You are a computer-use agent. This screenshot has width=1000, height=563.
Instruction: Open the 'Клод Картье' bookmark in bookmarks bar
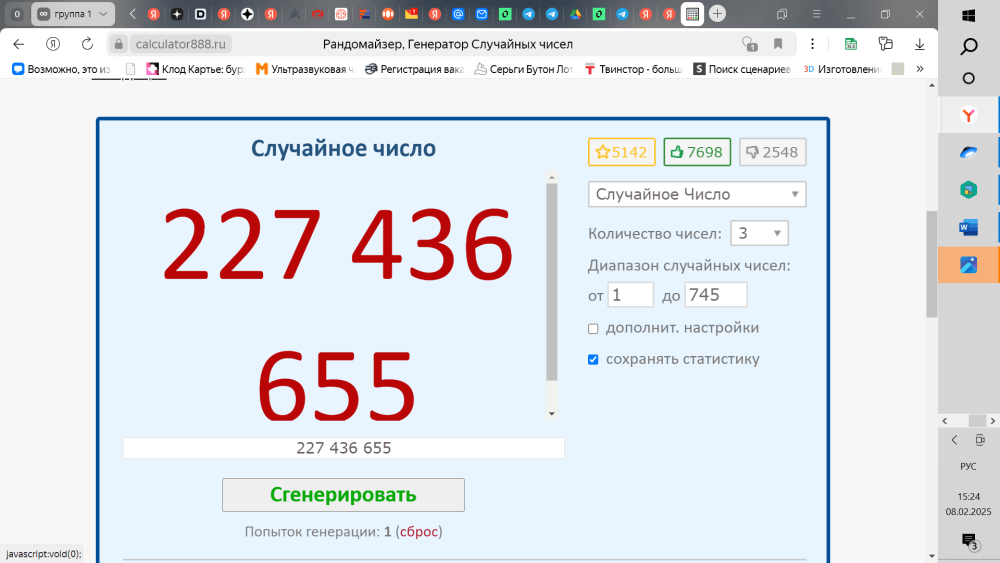click(x=195, y=69)
